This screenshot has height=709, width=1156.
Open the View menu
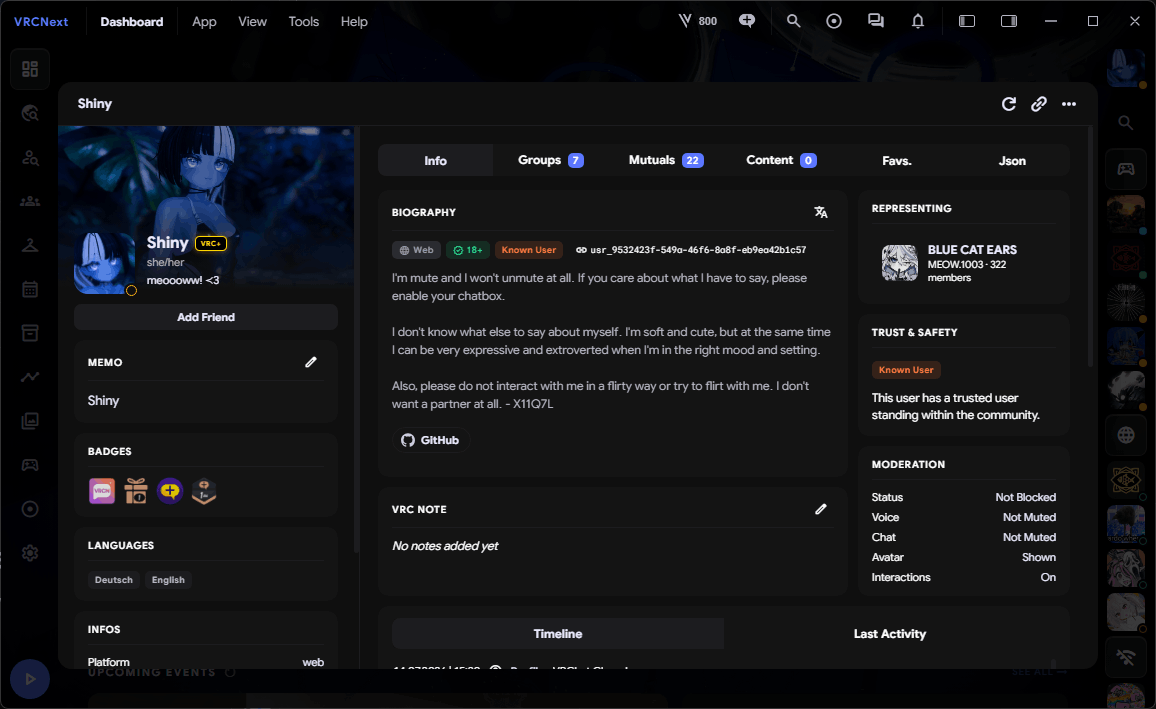[252, 21]
